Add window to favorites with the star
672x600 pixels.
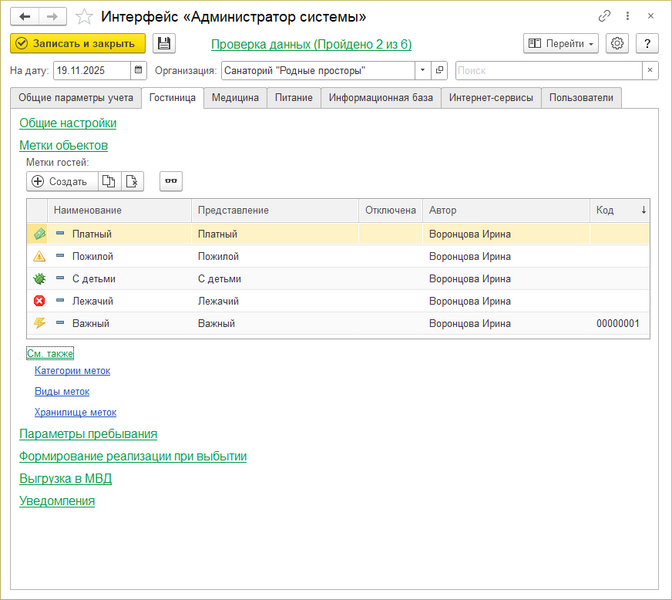[85, 17]
